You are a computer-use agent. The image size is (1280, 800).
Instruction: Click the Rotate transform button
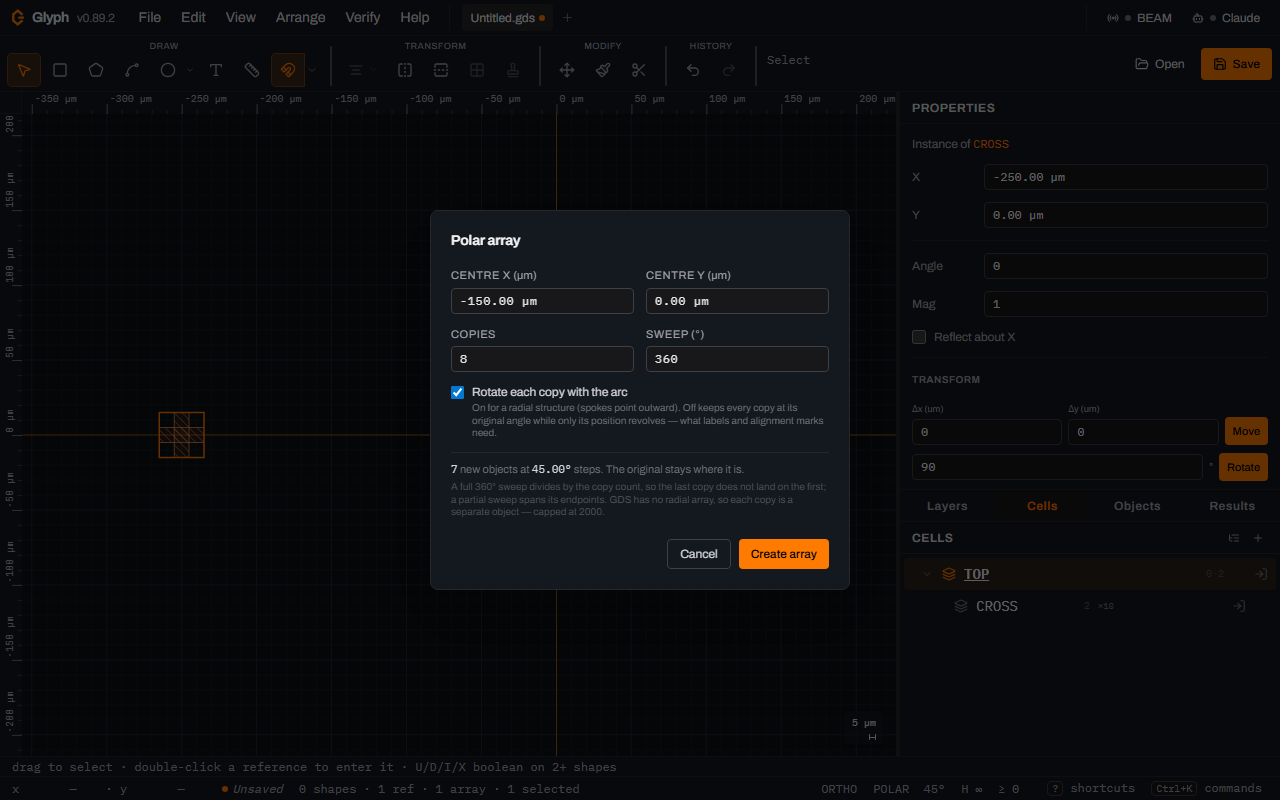[1243, 467]
